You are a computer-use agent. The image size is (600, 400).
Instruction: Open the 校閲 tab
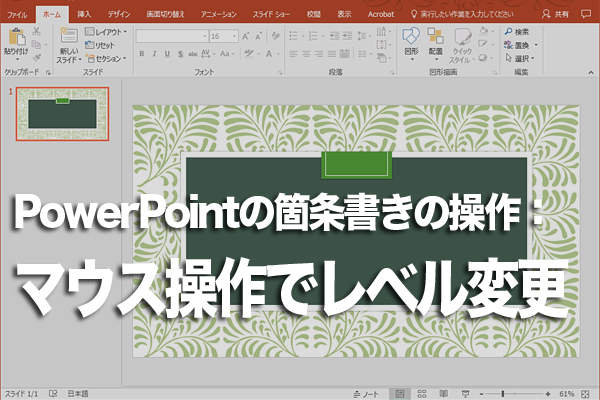313,15
